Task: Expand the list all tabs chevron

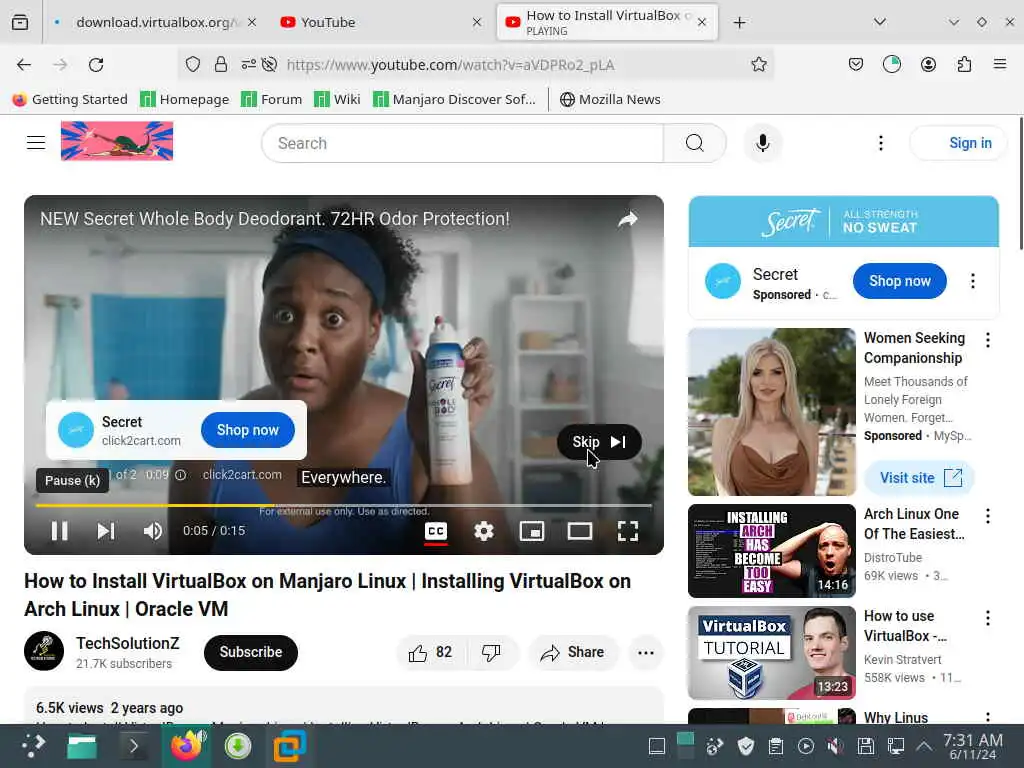Action: pyautogui.click(x=880, y=22)
